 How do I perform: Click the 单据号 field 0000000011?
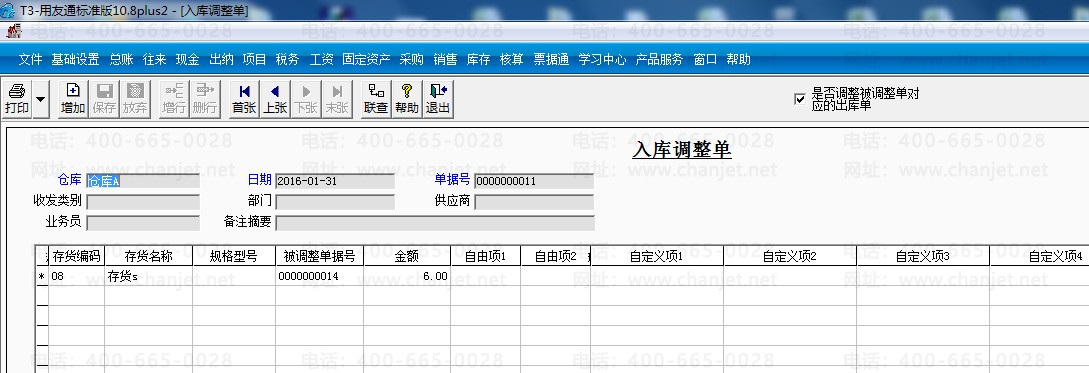[534, 181]
